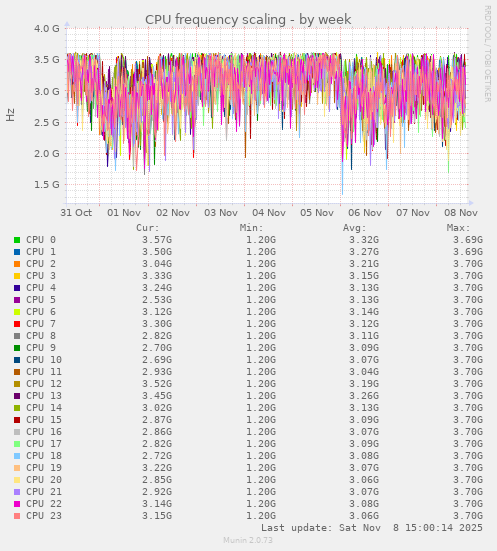Select the CPU 21 legend label
Image resolution: width=497 pixels, height=551 pixels.
tap(44, 492)
